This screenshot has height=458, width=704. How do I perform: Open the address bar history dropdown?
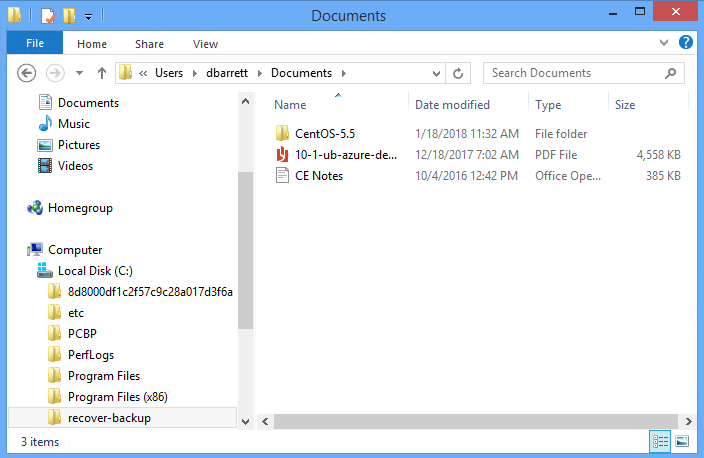[436, 73]
